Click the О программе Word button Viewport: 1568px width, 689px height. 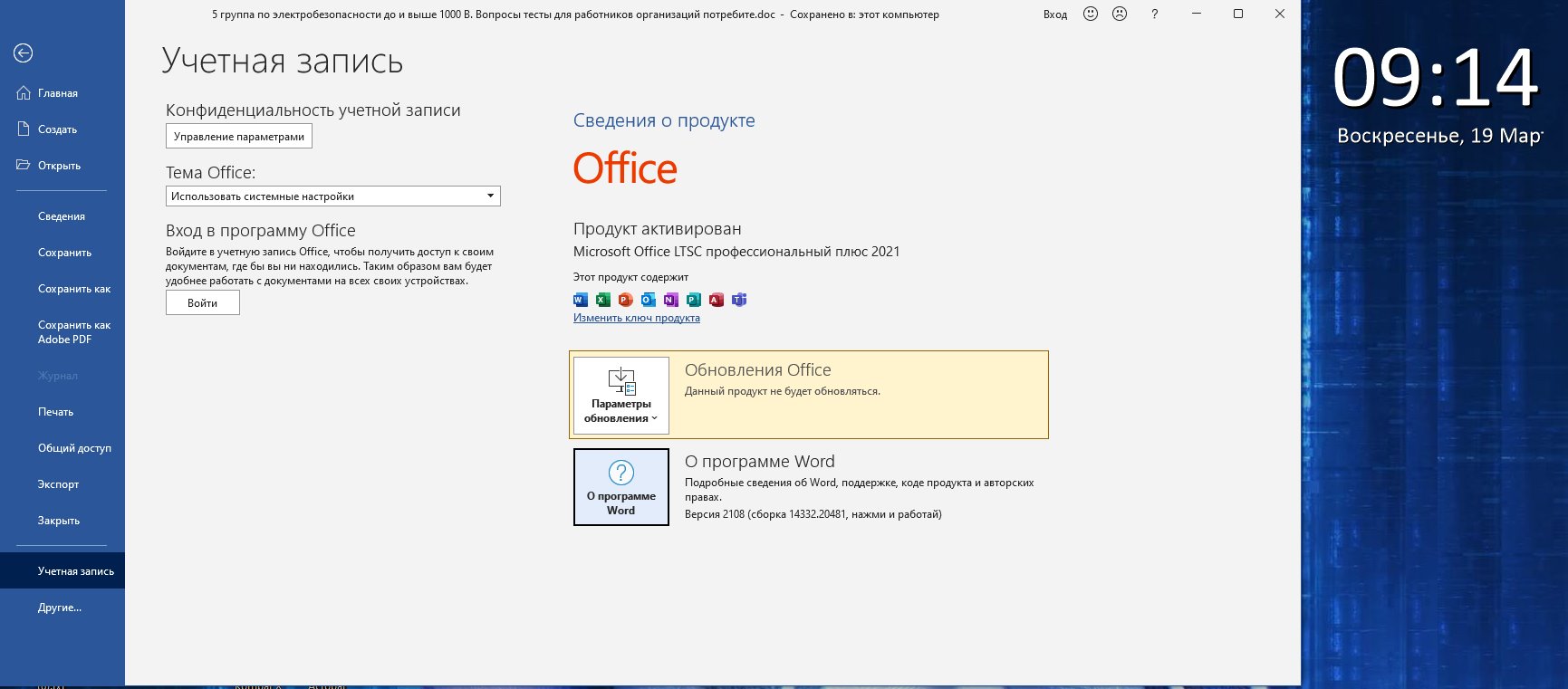tap(621, 487)
